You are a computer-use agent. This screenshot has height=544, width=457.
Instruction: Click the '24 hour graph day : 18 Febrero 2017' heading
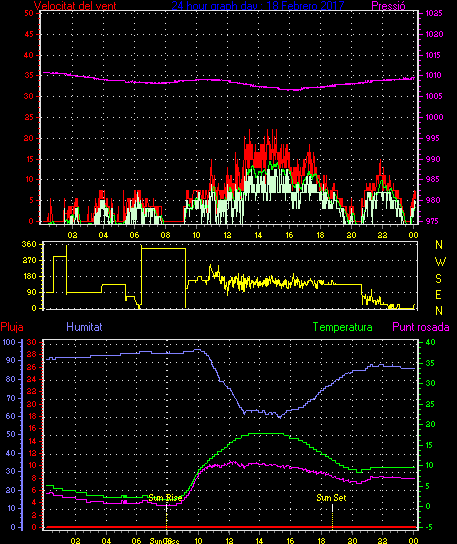(257, 6)
